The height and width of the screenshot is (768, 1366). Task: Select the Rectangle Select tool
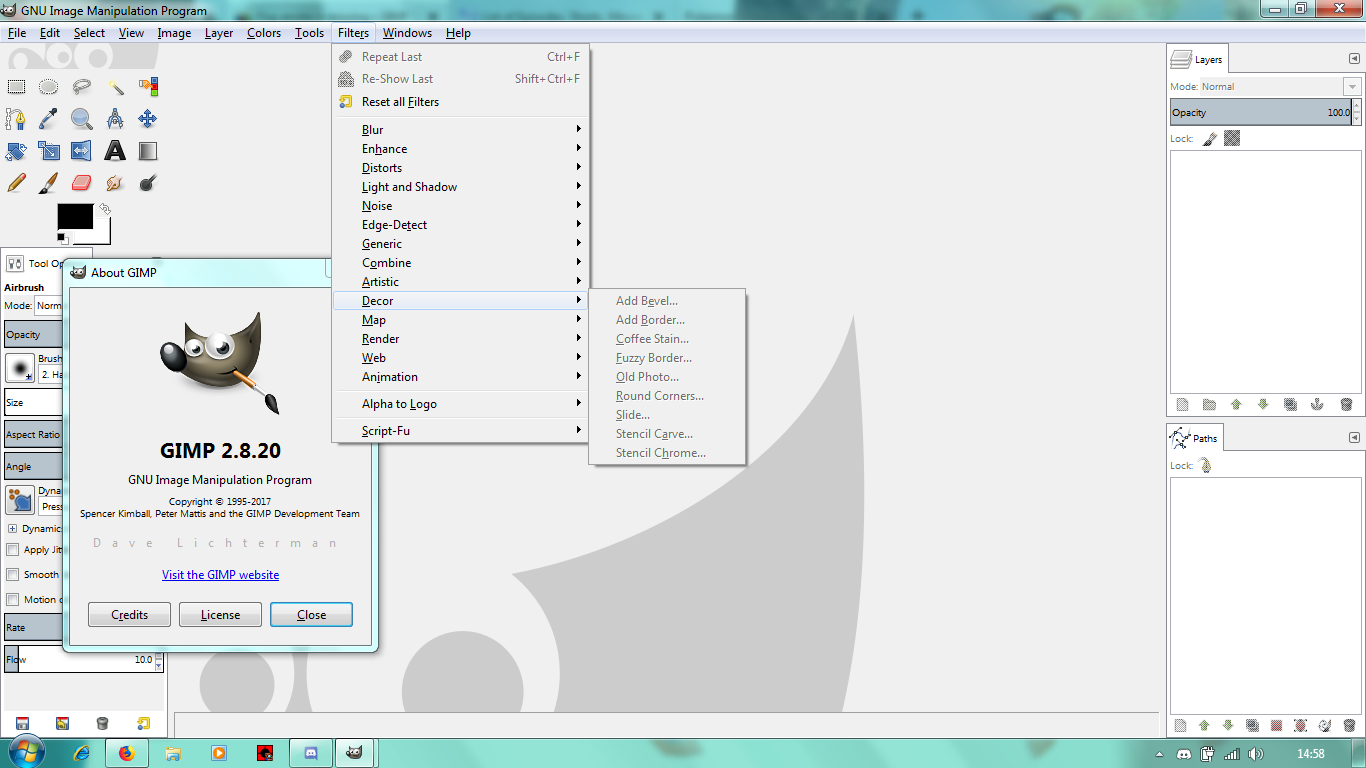pos(16,87)
